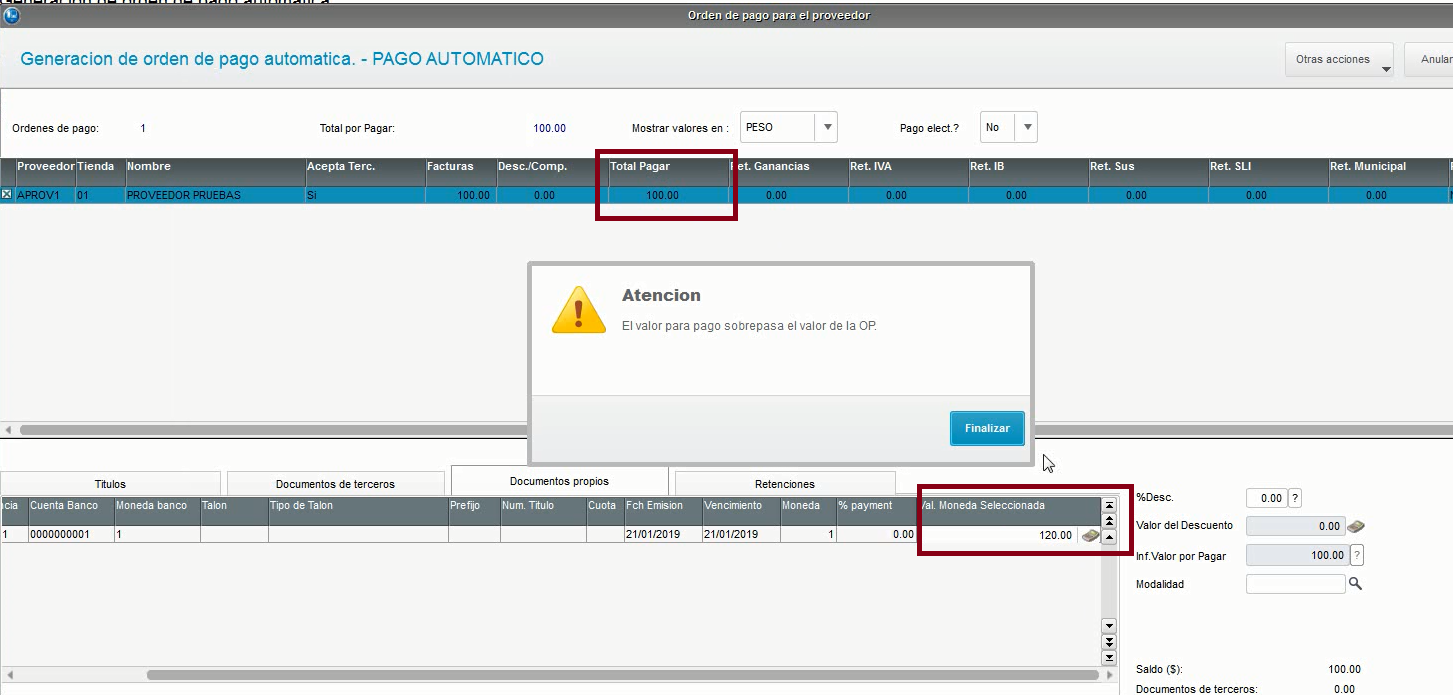Screen dimensions: 1453x695
Task: Click the Inf.Valor por Pagar field
Action: (1296, 555)
